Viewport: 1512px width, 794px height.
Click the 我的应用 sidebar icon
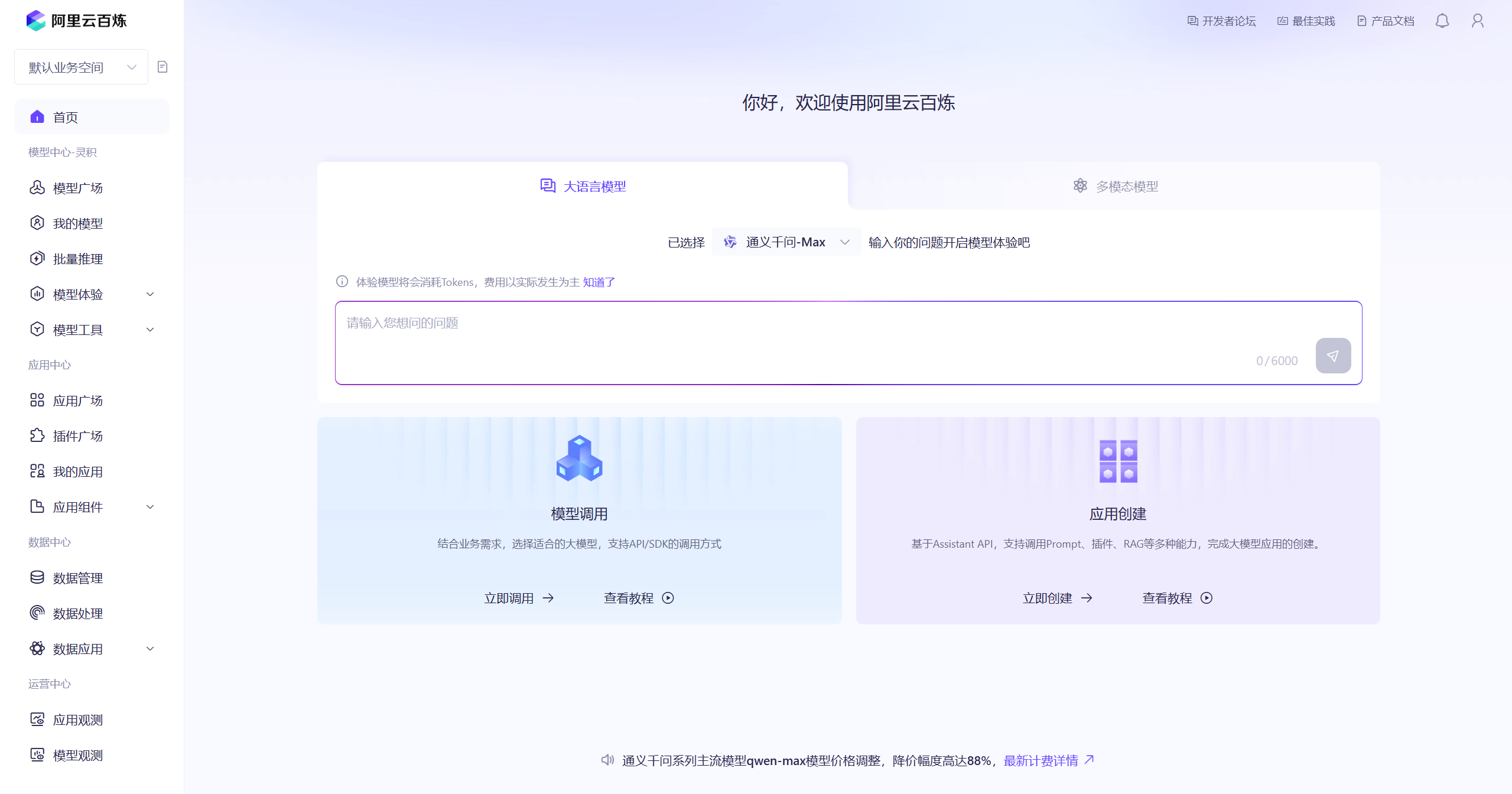coord(37,471)
